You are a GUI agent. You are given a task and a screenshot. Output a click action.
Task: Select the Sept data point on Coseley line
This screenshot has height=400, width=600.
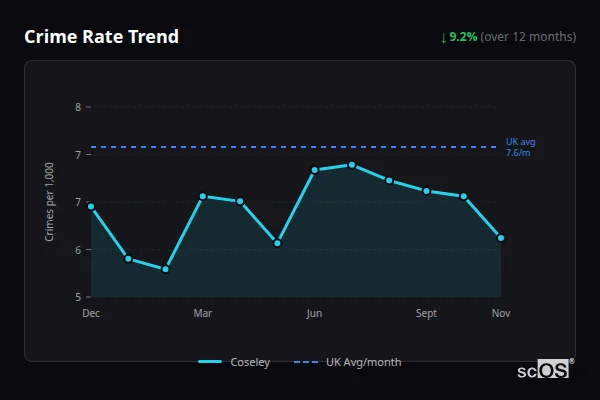426,191
